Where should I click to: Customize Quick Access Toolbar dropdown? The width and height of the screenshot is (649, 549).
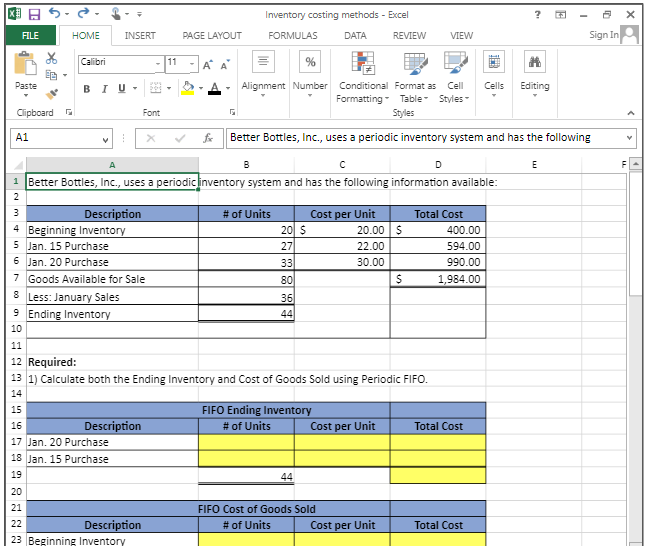point(139,14)
